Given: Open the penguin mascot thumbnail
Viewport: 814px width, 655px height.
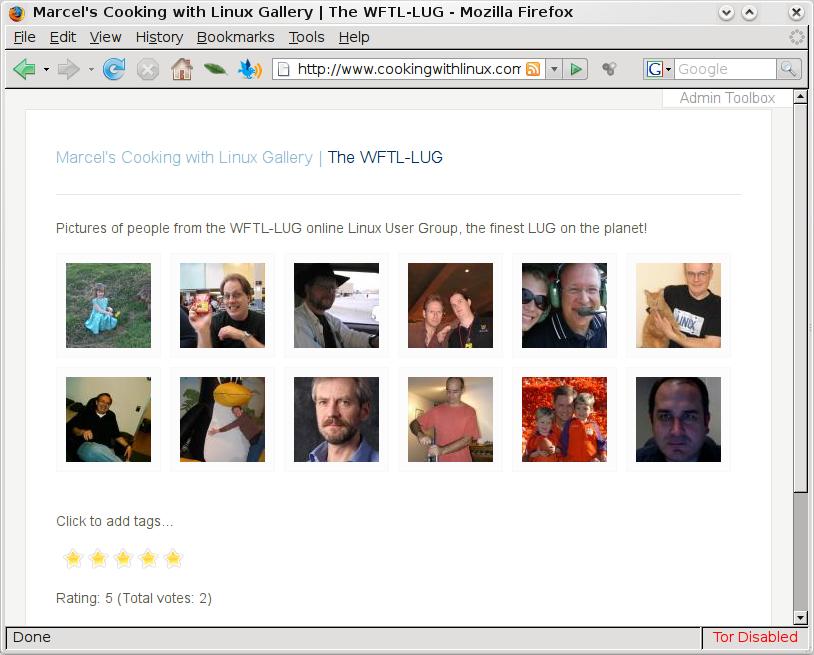Looking at the screenshot, I should 222,419.
